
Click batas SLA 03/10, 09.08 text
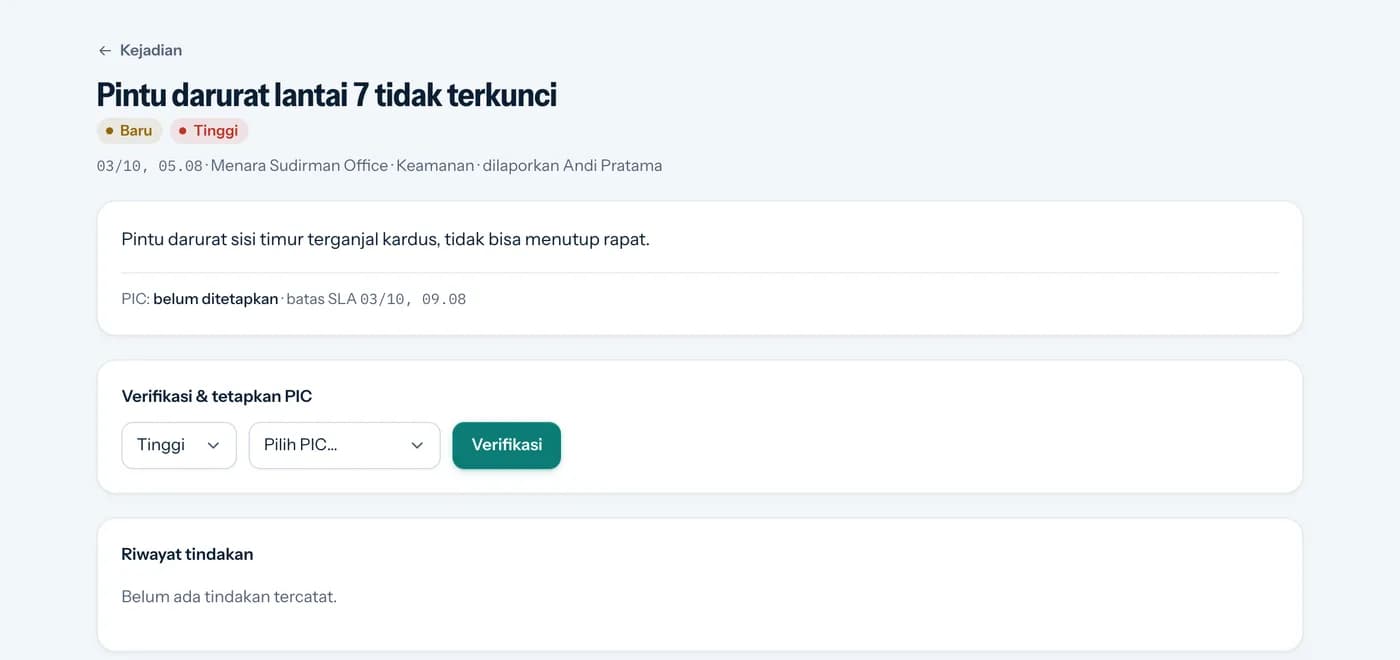point(376,299)
